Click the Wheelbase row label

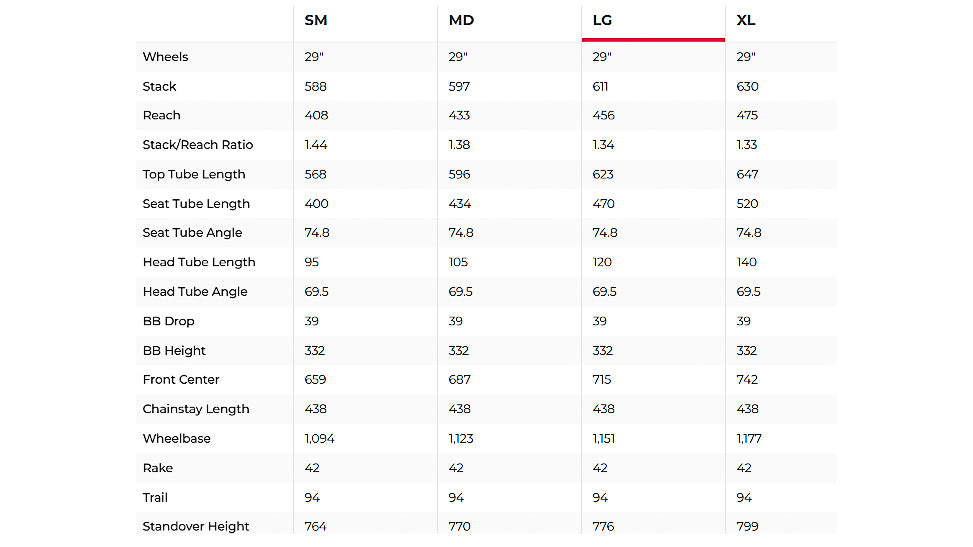pyautogui.click(x=177, y=439)
